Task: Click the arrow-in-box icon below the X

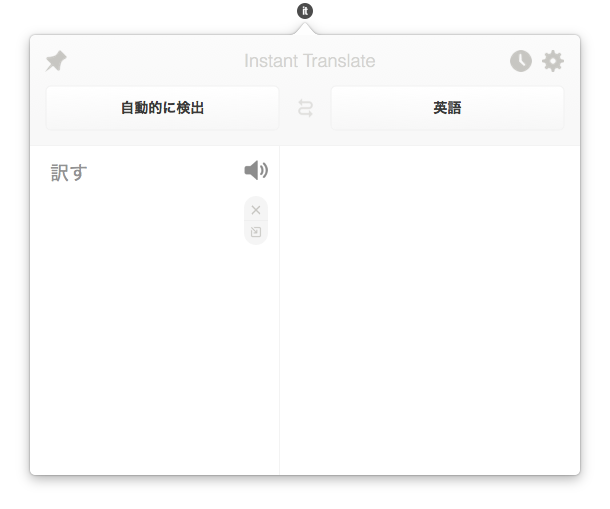Action: [x=256, y=232]
